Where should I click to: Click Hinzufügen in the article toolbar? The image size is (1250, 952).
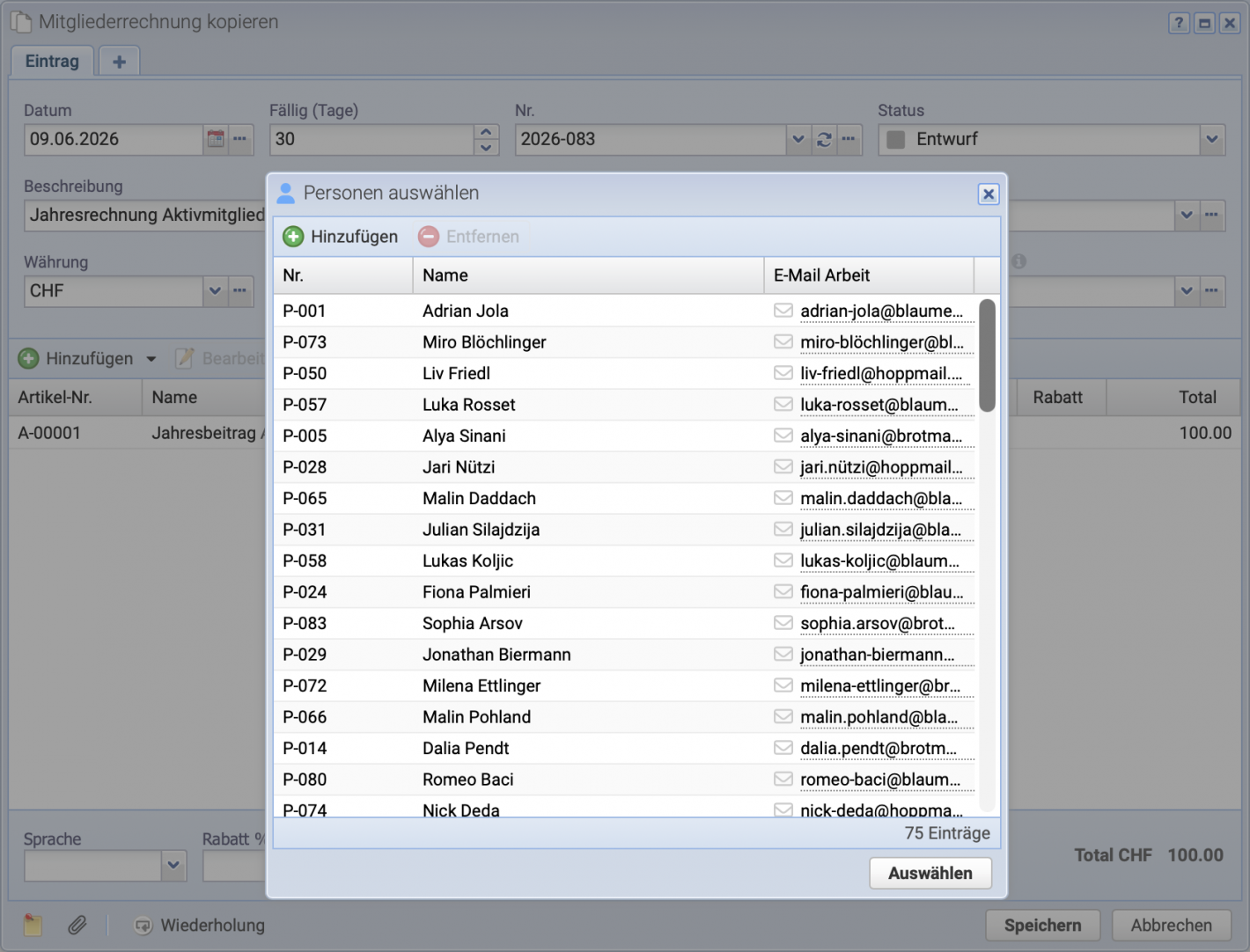pyautogui.click(x=77, y=358)
